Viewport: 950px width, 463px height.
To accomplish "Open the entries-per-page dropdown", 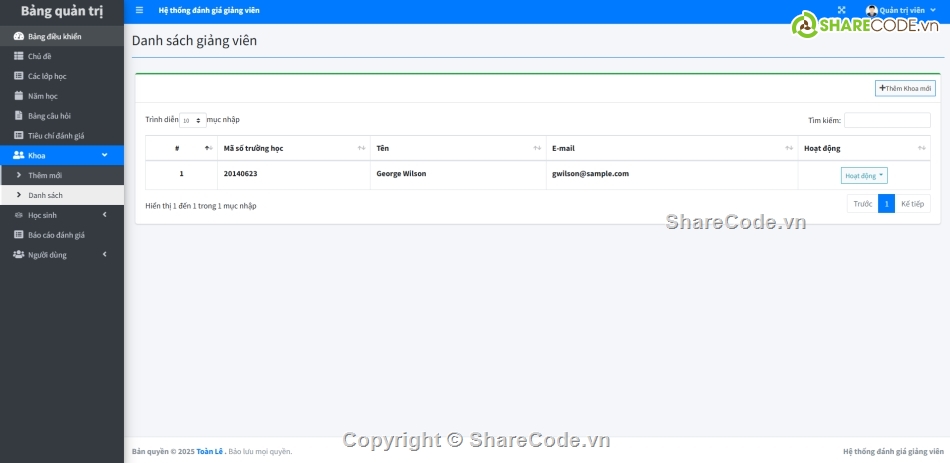I will (x=193, y=120).
